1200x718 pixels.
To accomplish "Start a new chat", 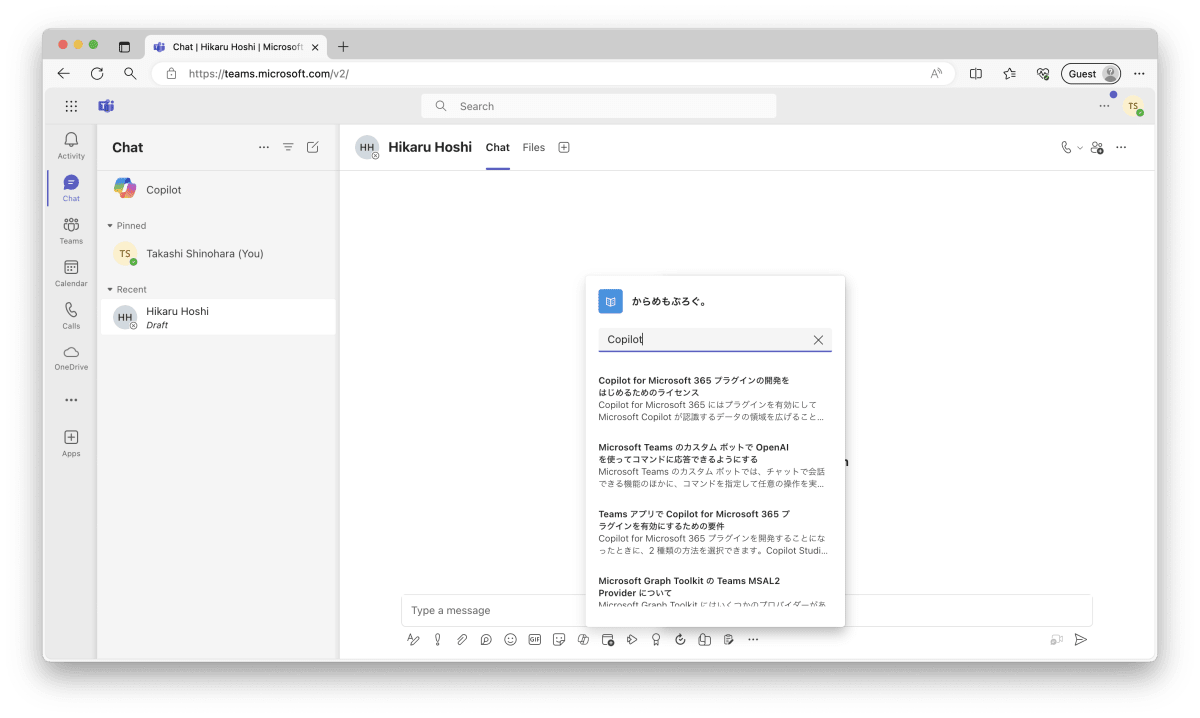I will (313, 147).
